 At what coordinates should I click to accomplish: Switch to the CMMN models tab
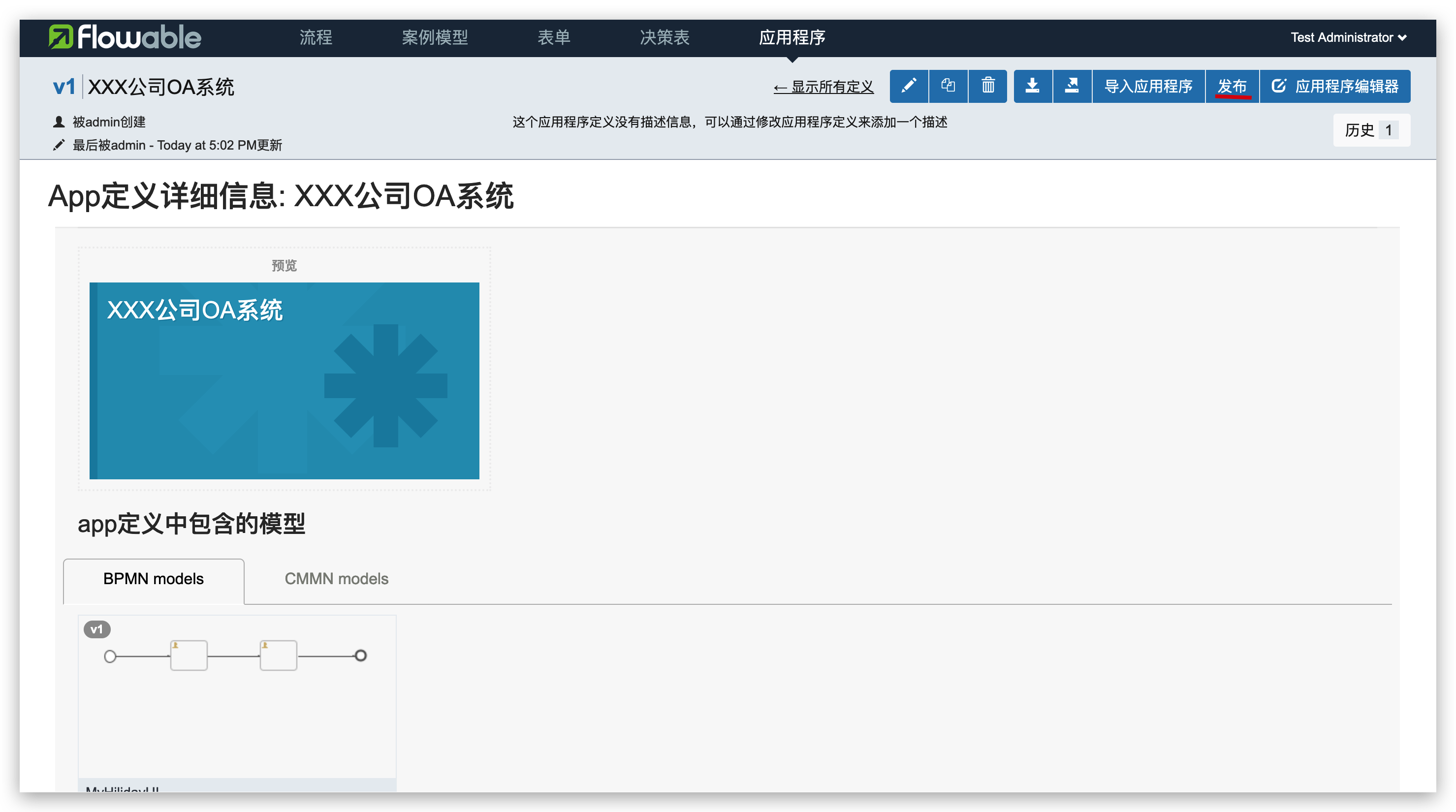pos(337,579)
